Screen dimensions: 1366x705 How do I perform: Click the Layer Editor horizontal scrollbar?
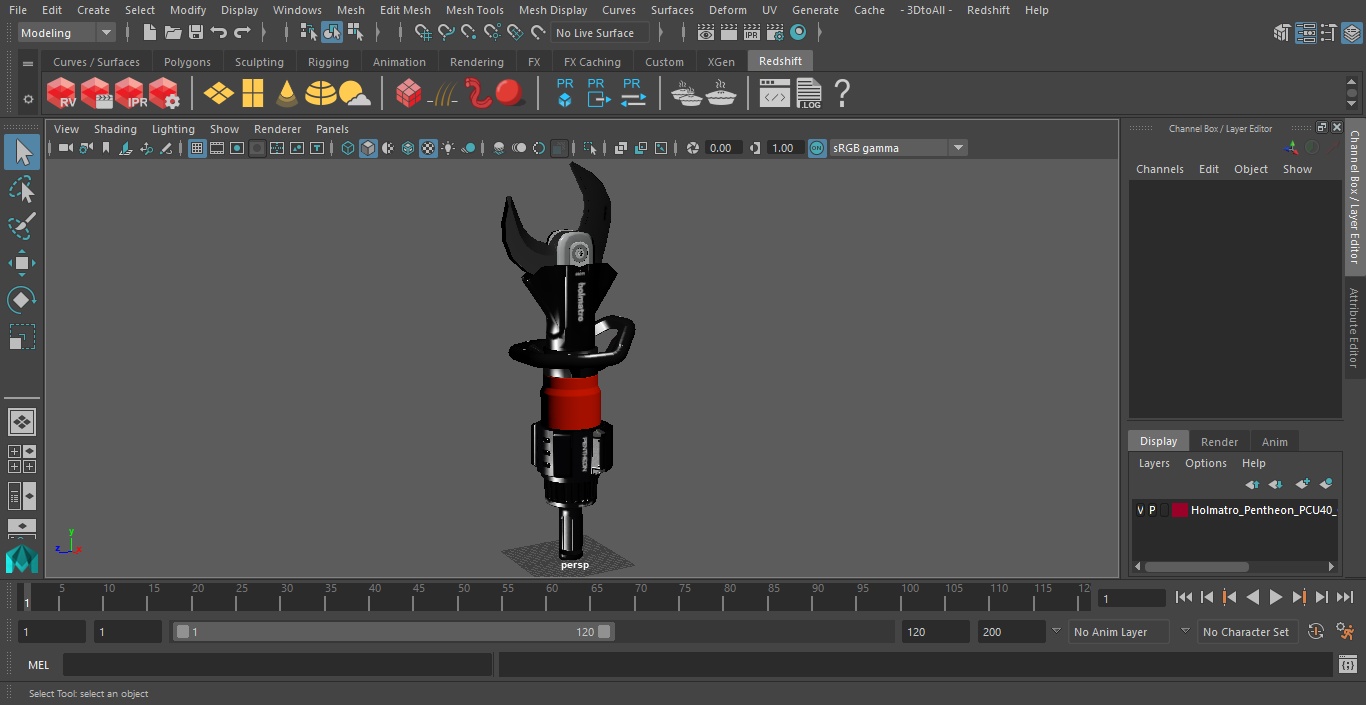pos(1196,566)
